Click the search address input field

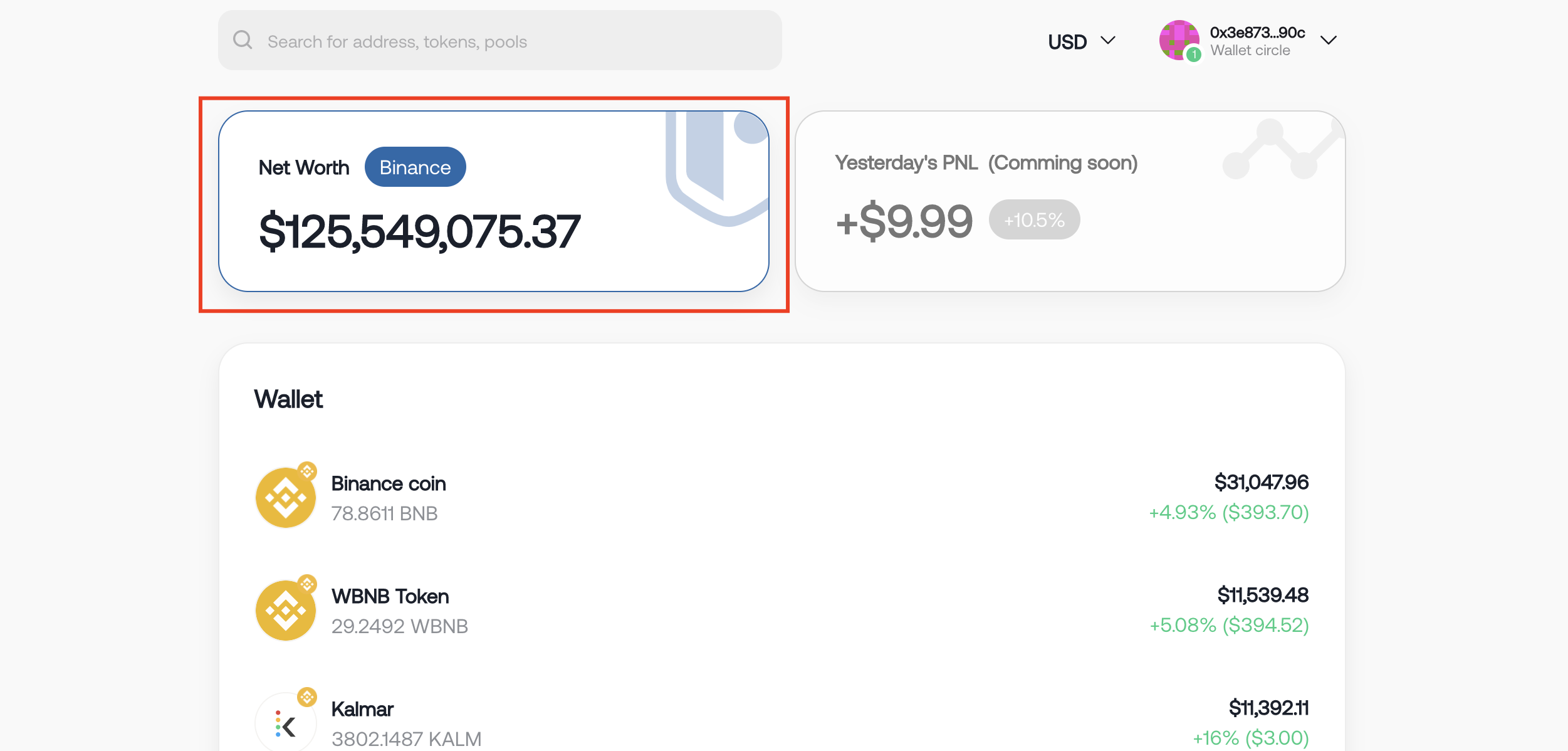click(x=499, y=40)
